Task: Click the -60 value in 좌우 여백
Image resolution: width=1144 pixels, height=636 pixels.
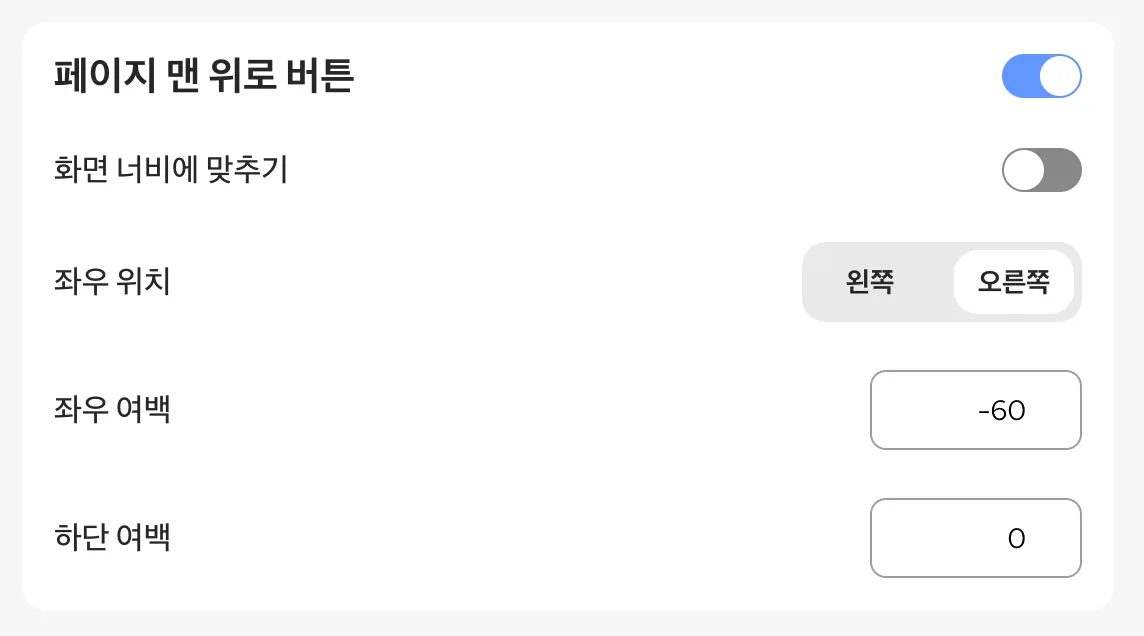Action: tap(1002, 411)
